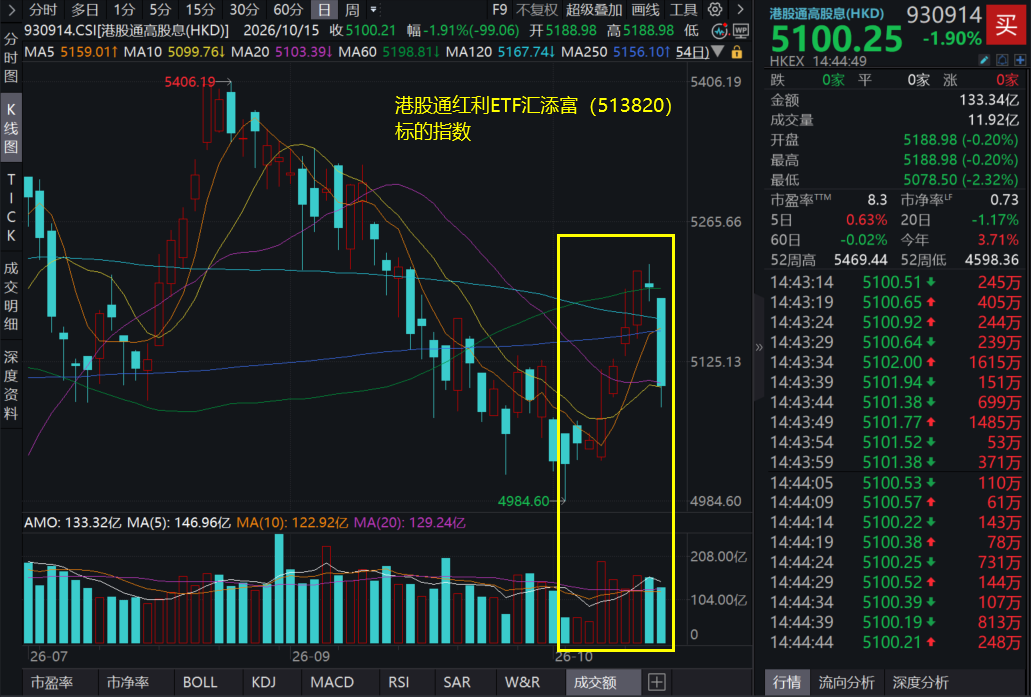This screenshot has height=697, width=1031.
Task: Set a price alert with bell icon
Action: [x=1002, y=60]
